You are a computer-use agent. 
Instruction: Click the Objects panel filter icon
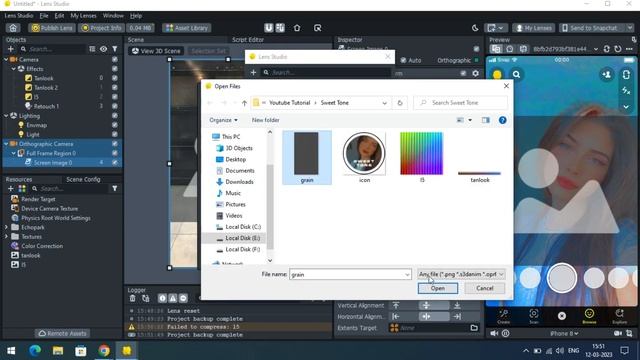[115, 49]
